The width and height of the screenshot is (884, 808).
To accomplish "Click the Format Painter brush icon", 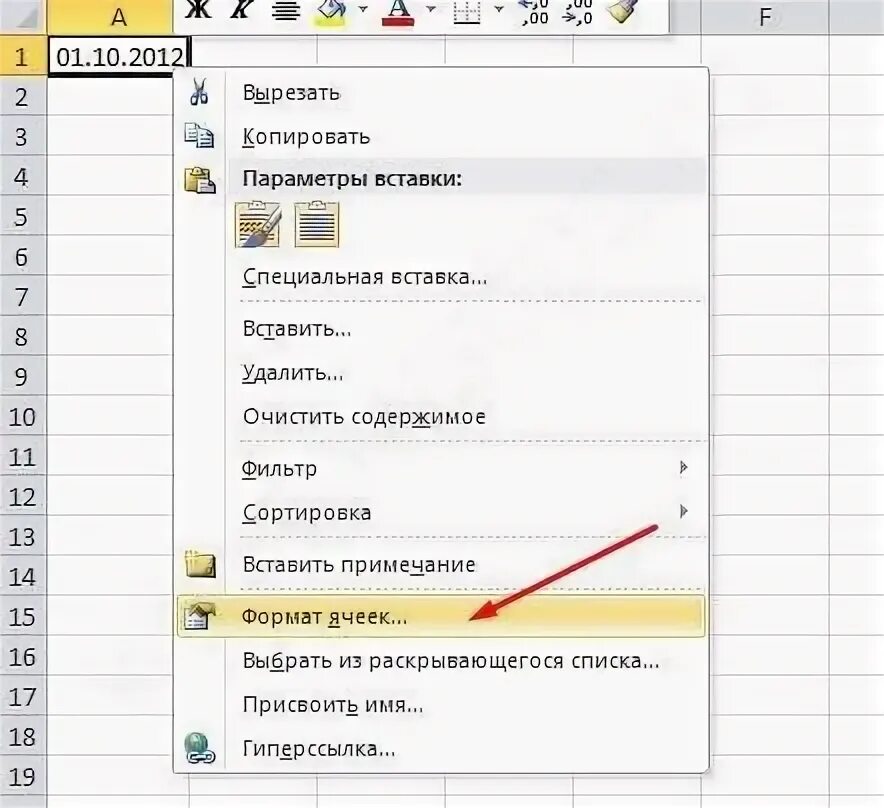I will point(622,15).
